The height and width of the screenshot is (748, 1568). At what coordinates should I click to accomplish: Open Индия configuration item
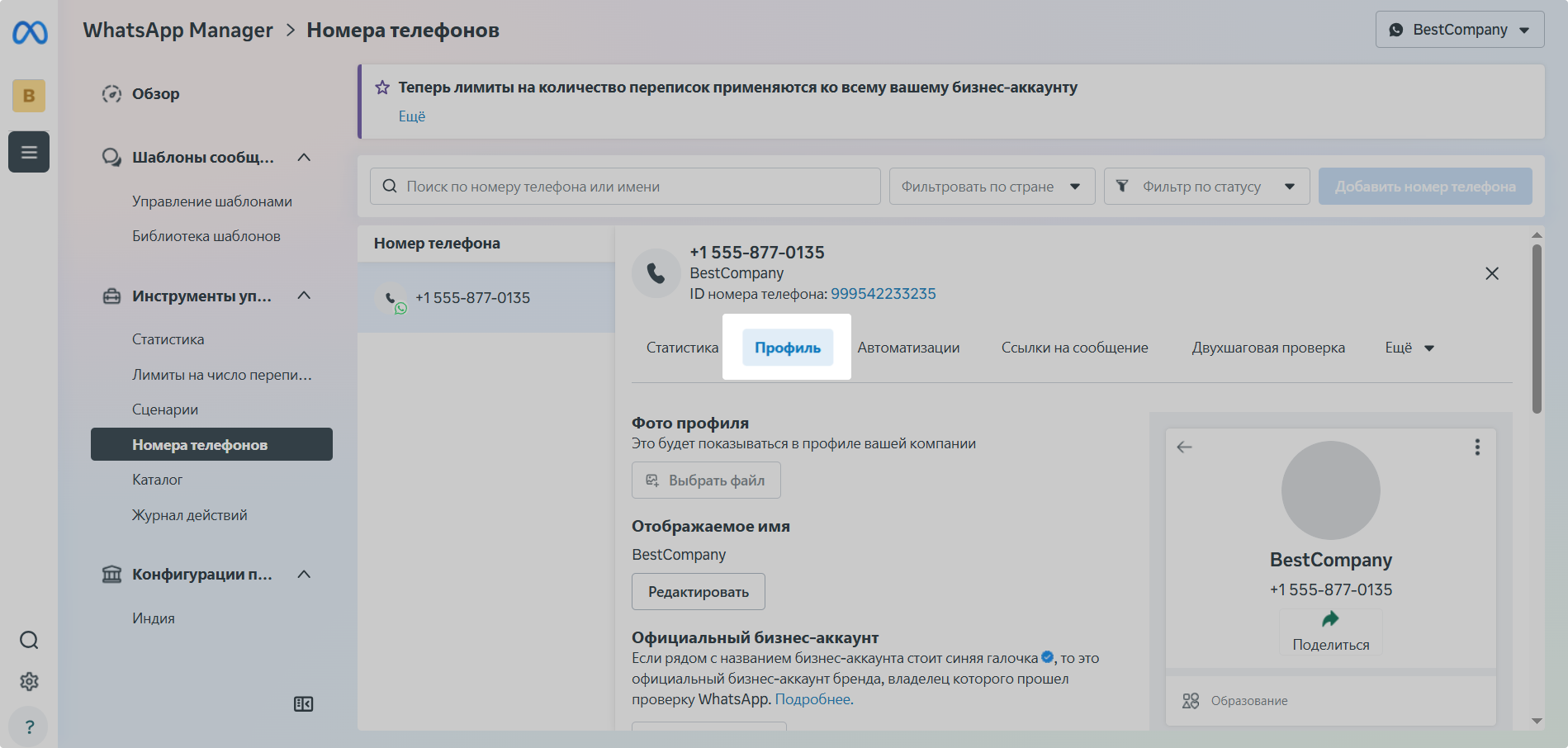click(x=154, y=618)
